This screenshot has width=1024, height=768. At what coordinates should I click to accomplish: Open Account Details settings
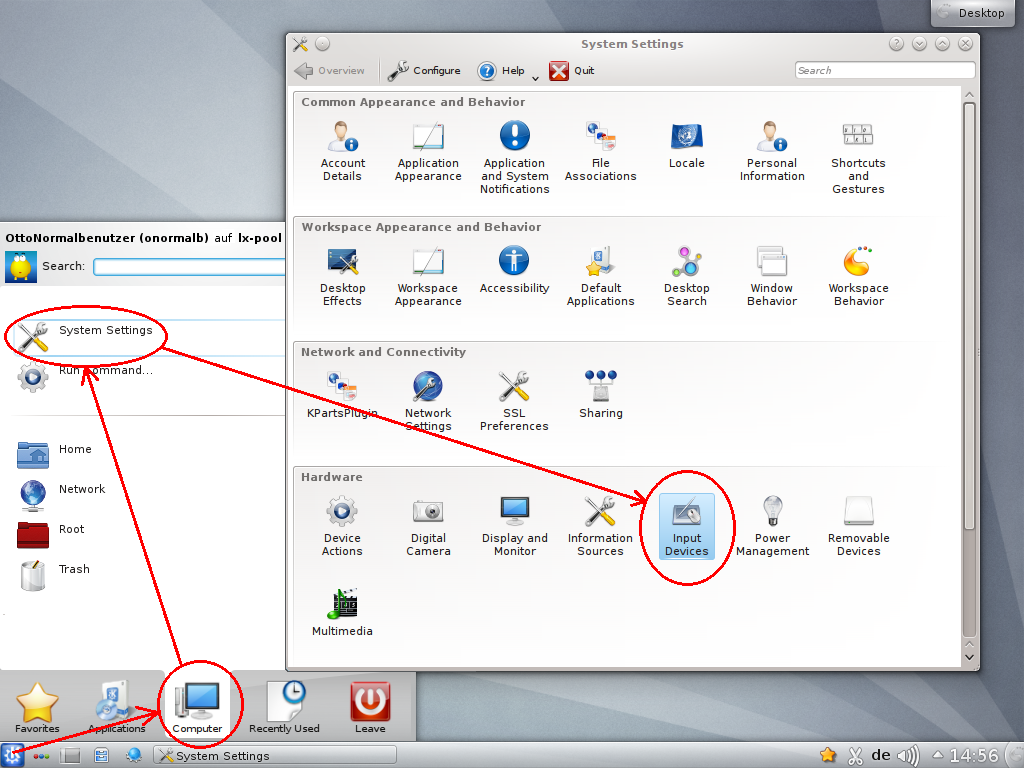[342, 152]
